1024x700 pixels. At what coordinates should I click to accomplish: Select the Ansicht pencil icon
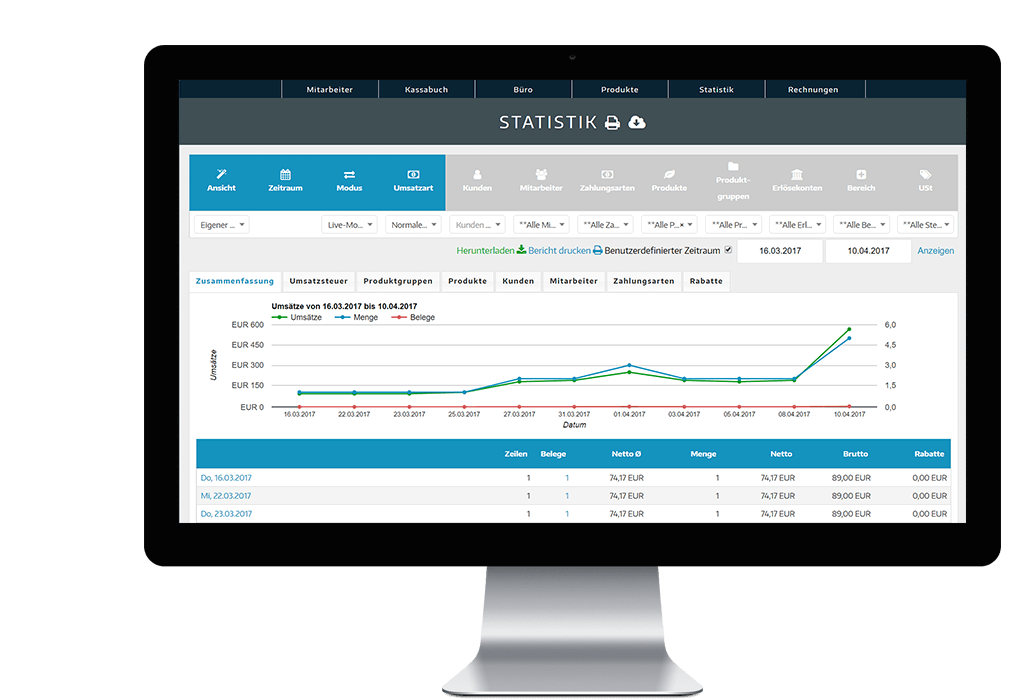222,173
